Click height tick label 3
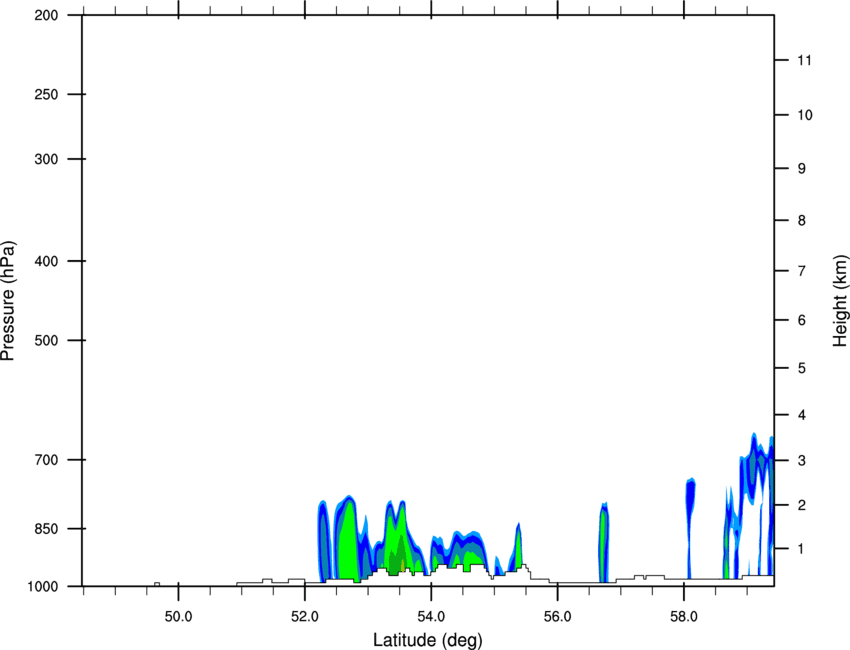The height and width of the screenshot is (650, 850). point(802,461)
